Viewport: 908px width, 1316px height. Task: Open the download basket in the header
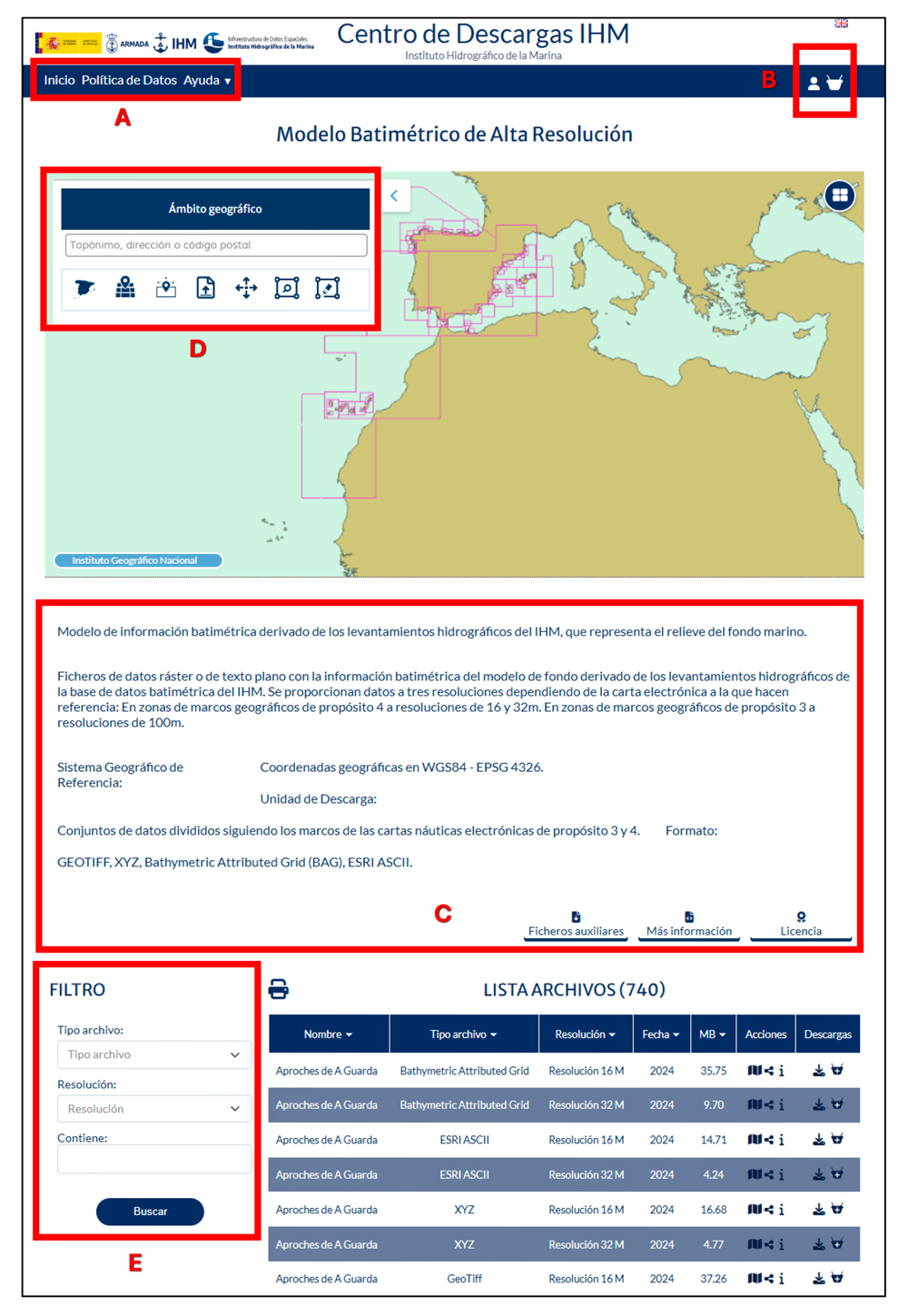pyautogui.click(x=834, y=83)
